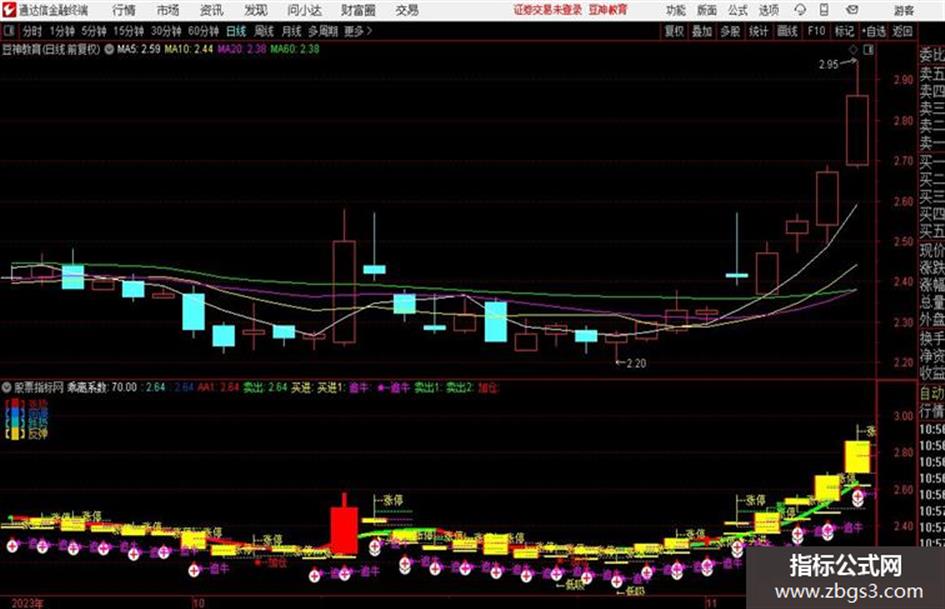This screenshot has height=609, width=945.
Task: Click the +自选 add-to-watchlist button
Action: [873, 31]
